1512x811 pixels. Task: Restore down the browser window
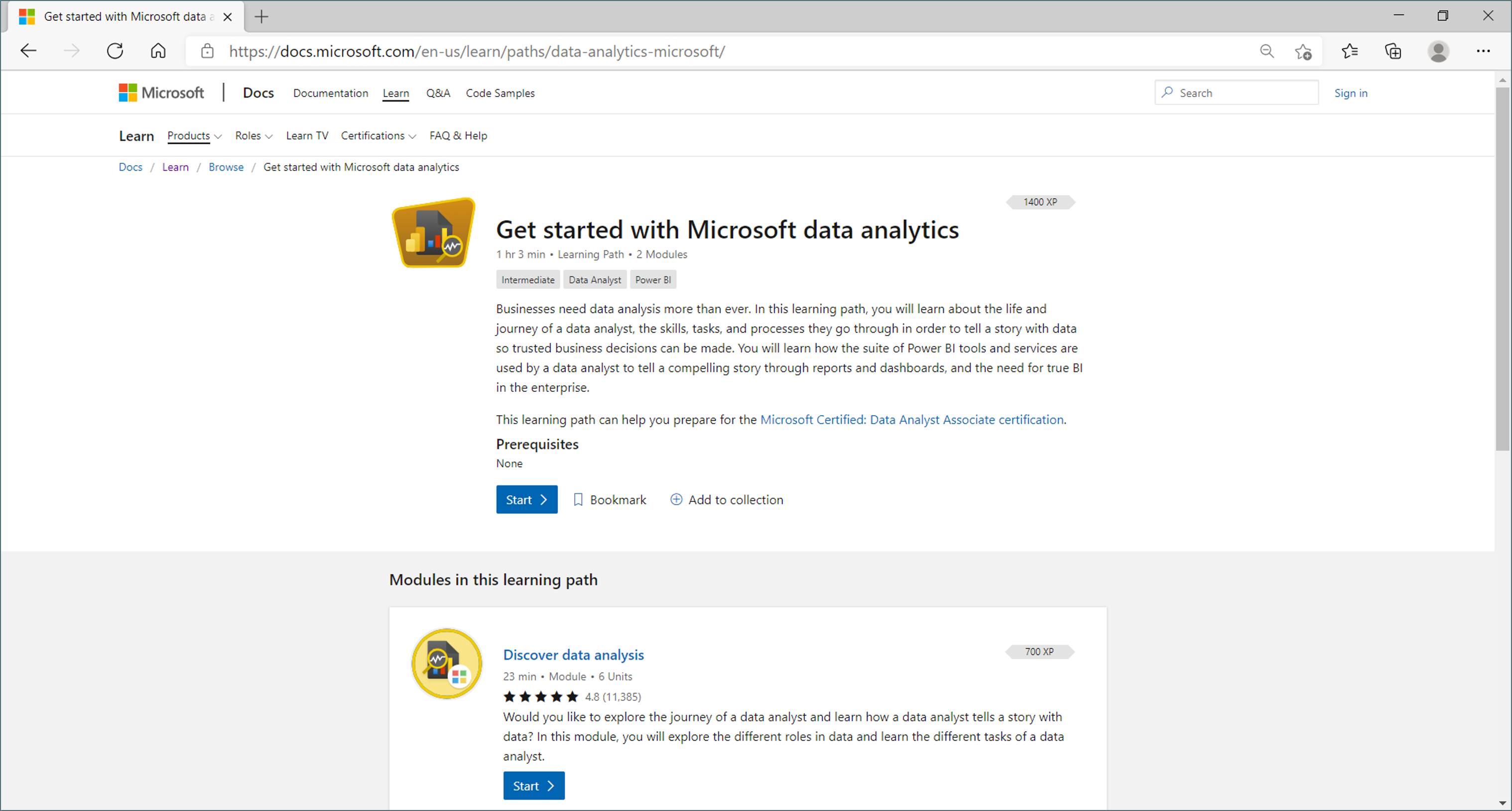click(x=1443, y=16)
